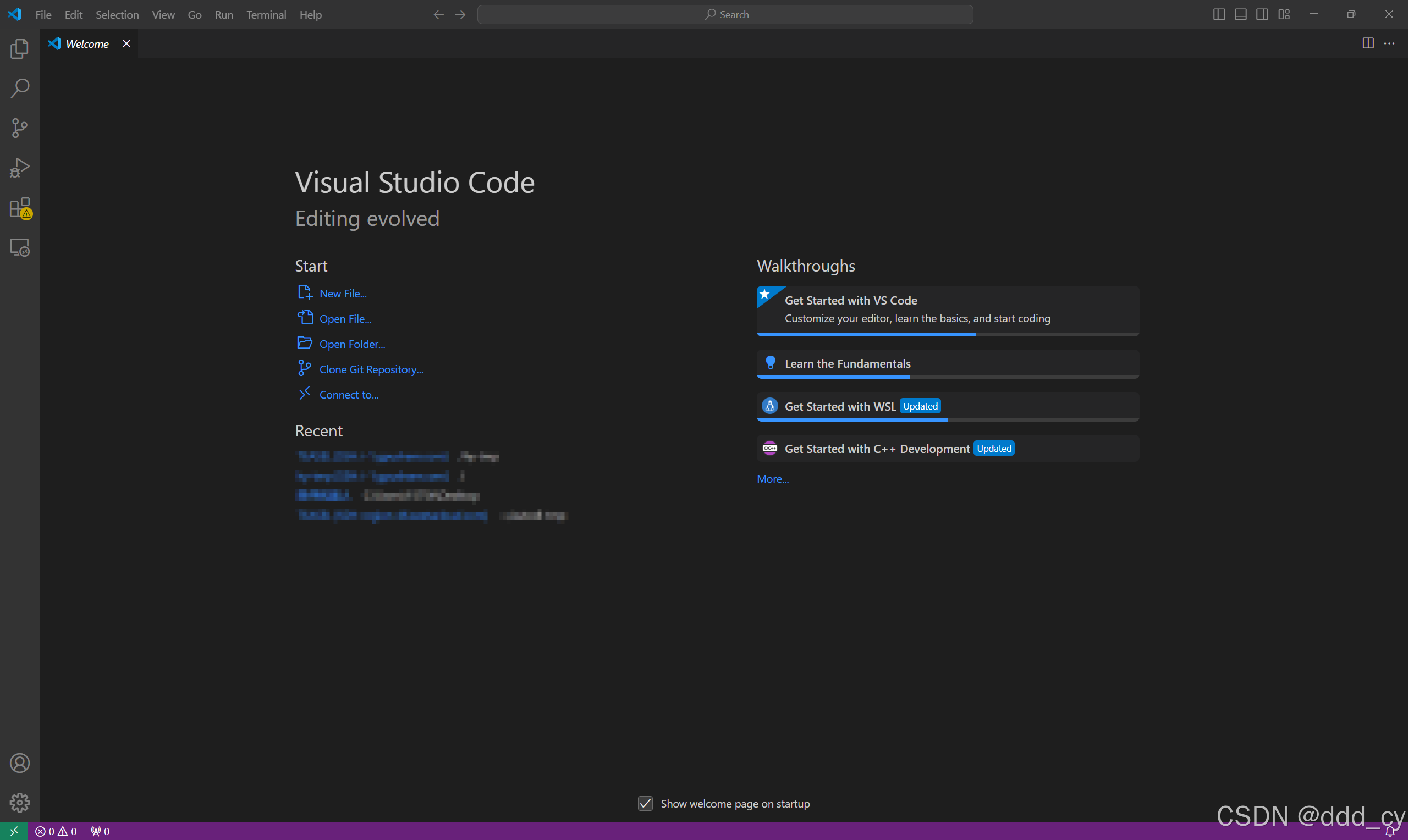Click Open Folder link
The height and width of the screenshot is (840, 1408).
(x=352, y=344)
